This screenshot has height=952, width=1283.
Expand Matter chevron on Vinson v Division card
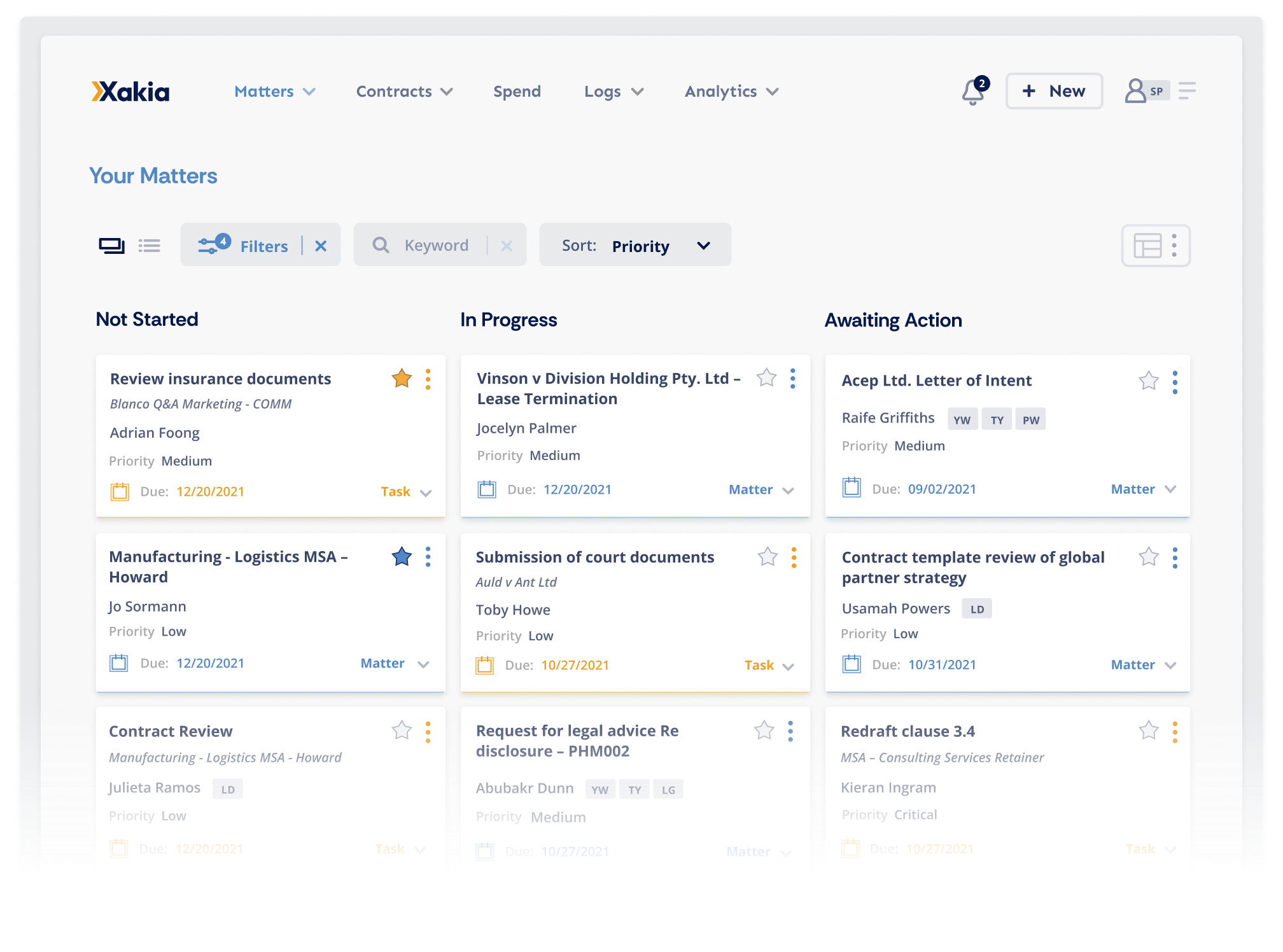(788, 491)
